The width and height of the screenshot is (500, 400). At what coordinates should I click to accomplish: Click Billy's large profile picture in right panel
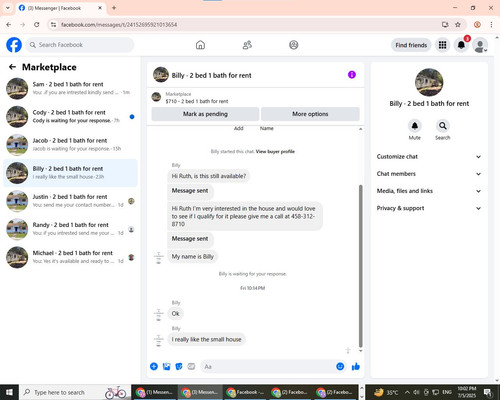(429, 82)
